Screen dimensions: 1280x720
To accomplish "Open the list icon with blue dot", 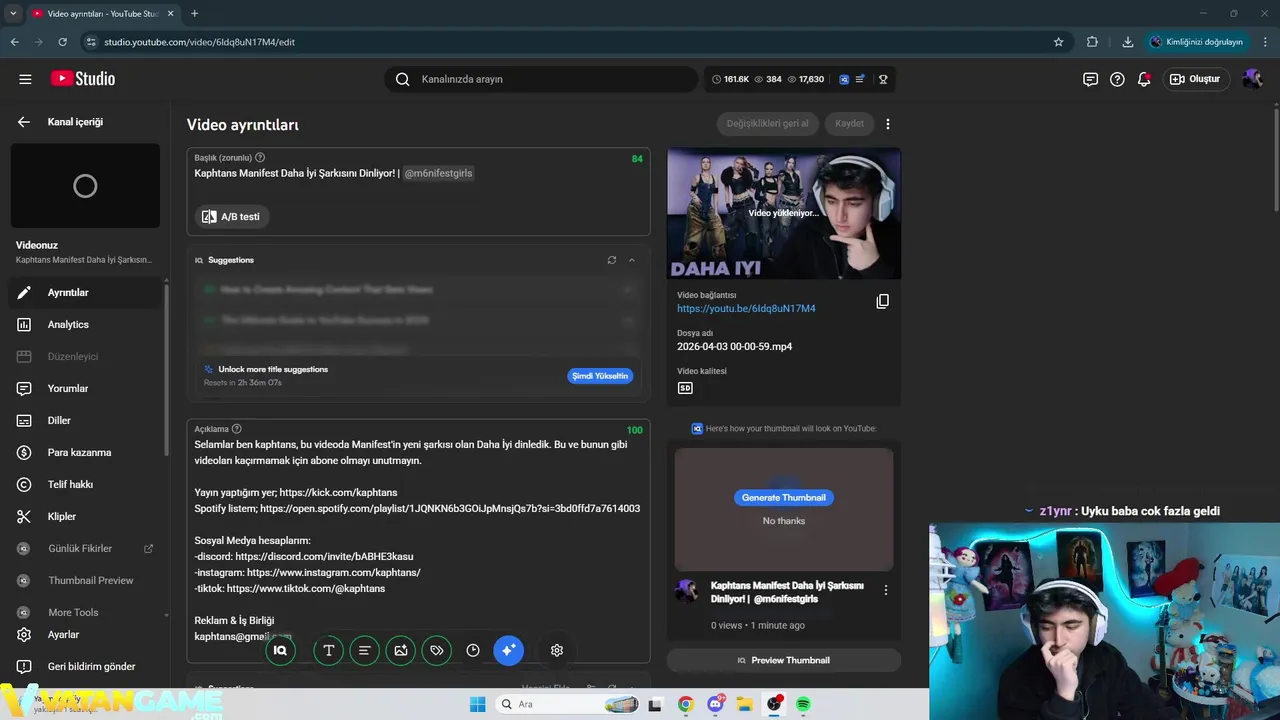I will 862,79.
